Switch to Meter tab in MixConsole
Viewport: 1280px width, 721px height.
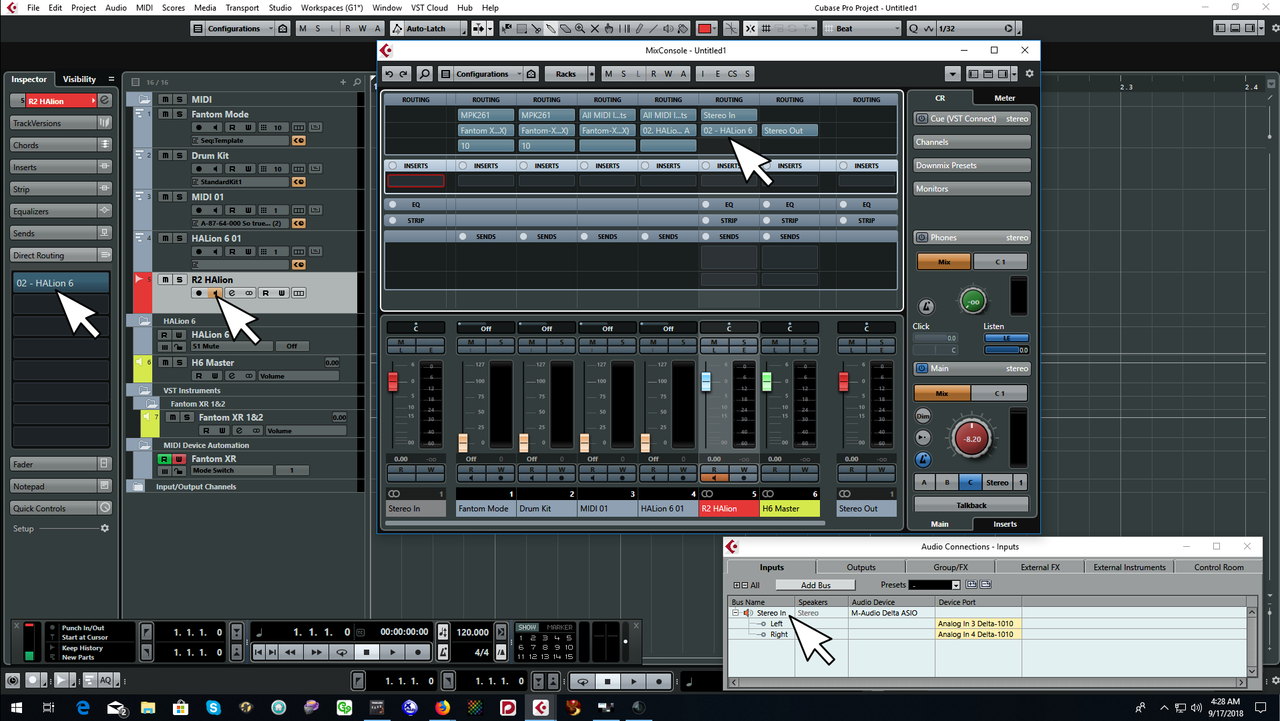[1004, 98]
